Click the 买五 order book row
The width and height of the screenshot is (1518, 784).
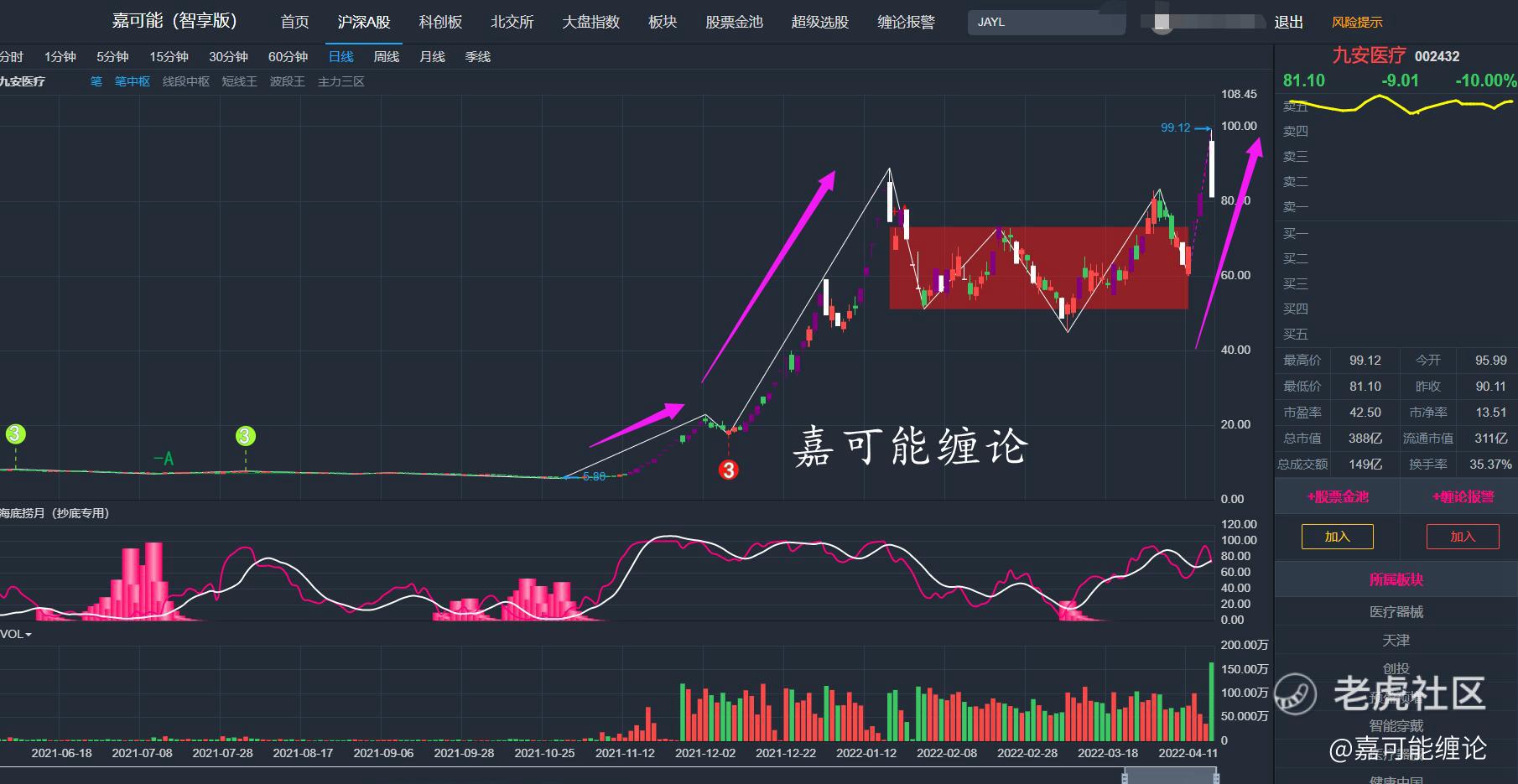pyautogui.click(x=1396, y=335)
